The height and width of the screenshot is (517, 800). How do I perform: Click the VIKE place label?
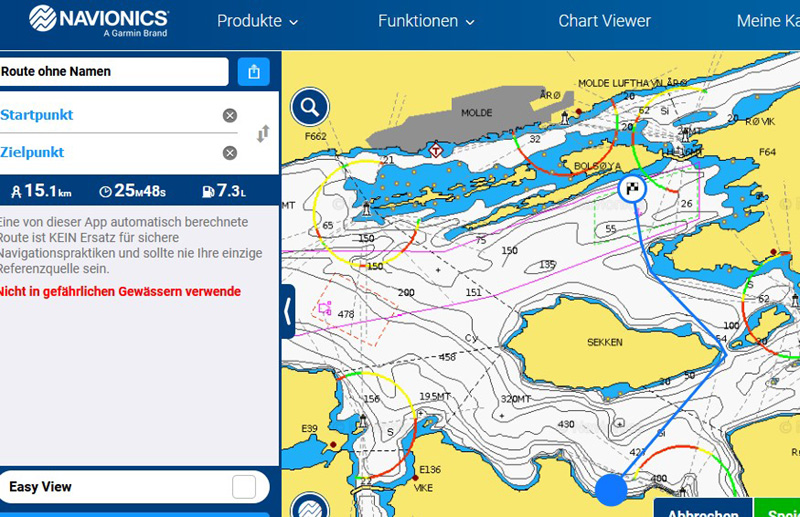pyautogui.click(x=423, y=488)
